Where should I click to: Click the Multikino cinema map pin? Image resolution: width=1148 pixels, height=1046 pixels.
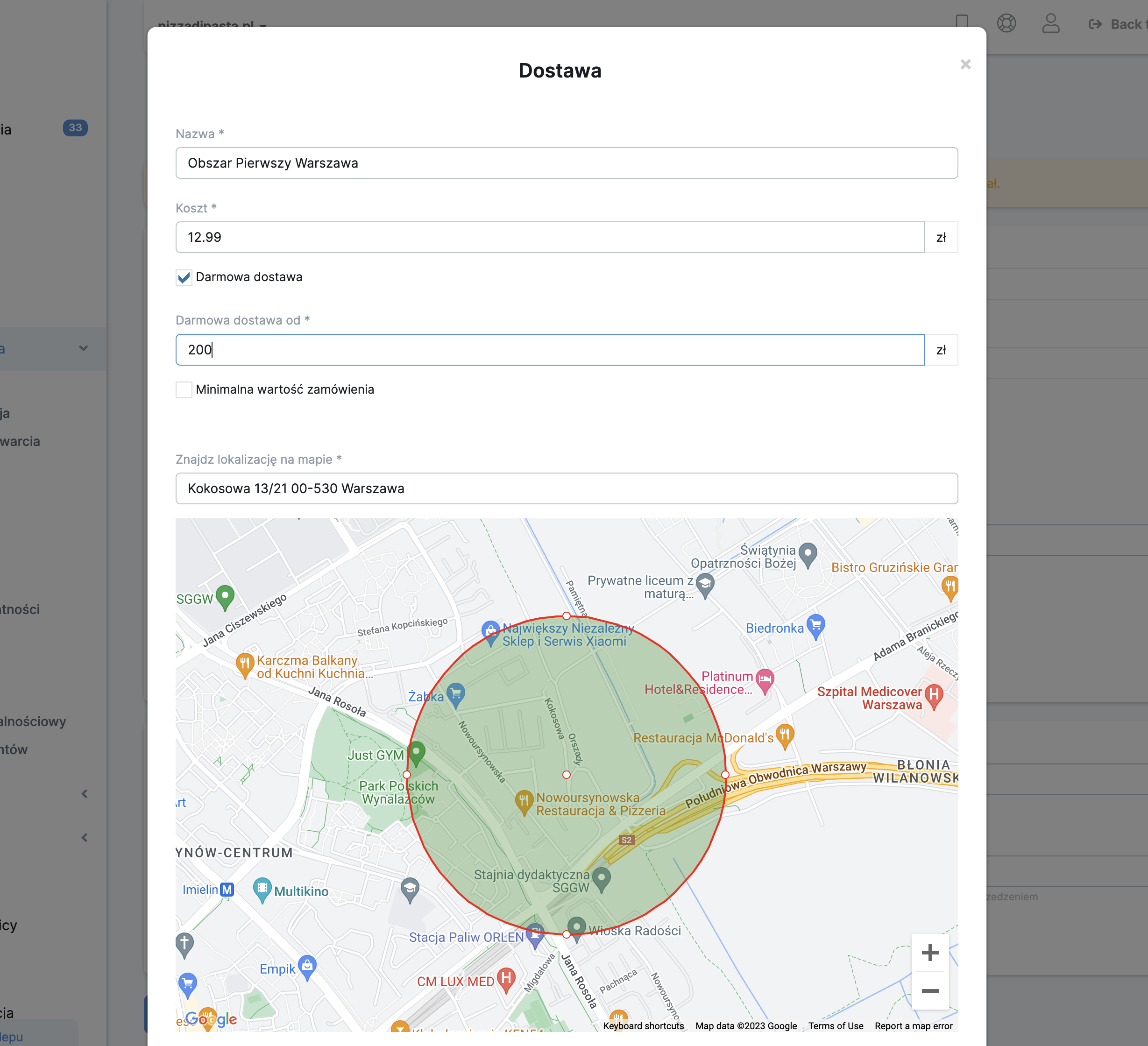[262, 888]
